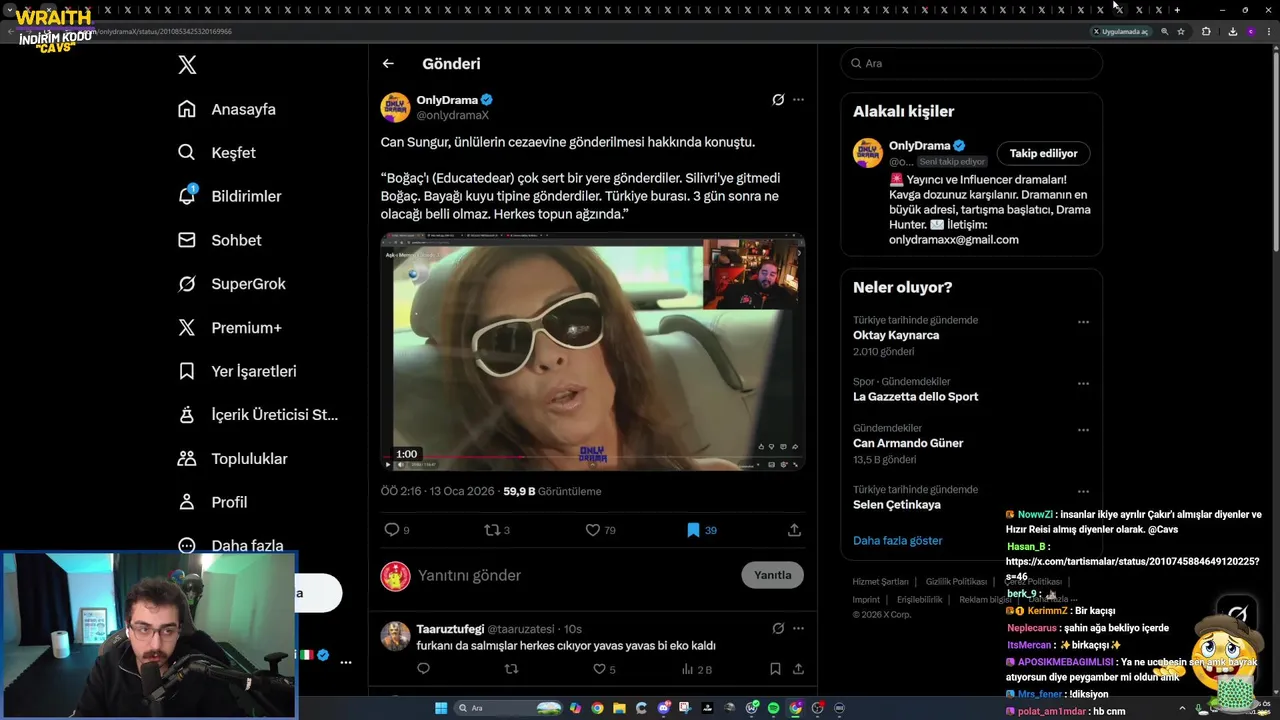Image resolution: width=1280 pixels, height=720 pixels.
Task: Click Grok icon on Taaruztufegi reply
Action: point(778,629)
